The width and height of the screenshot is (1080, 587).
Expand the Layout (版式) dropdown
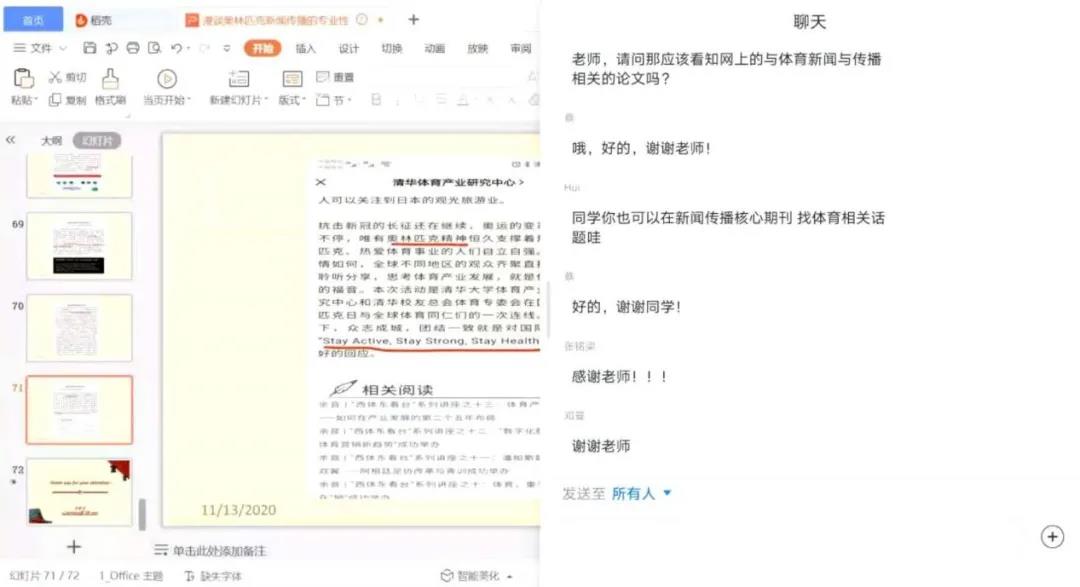pyautogui.click(x=292, y=100)
